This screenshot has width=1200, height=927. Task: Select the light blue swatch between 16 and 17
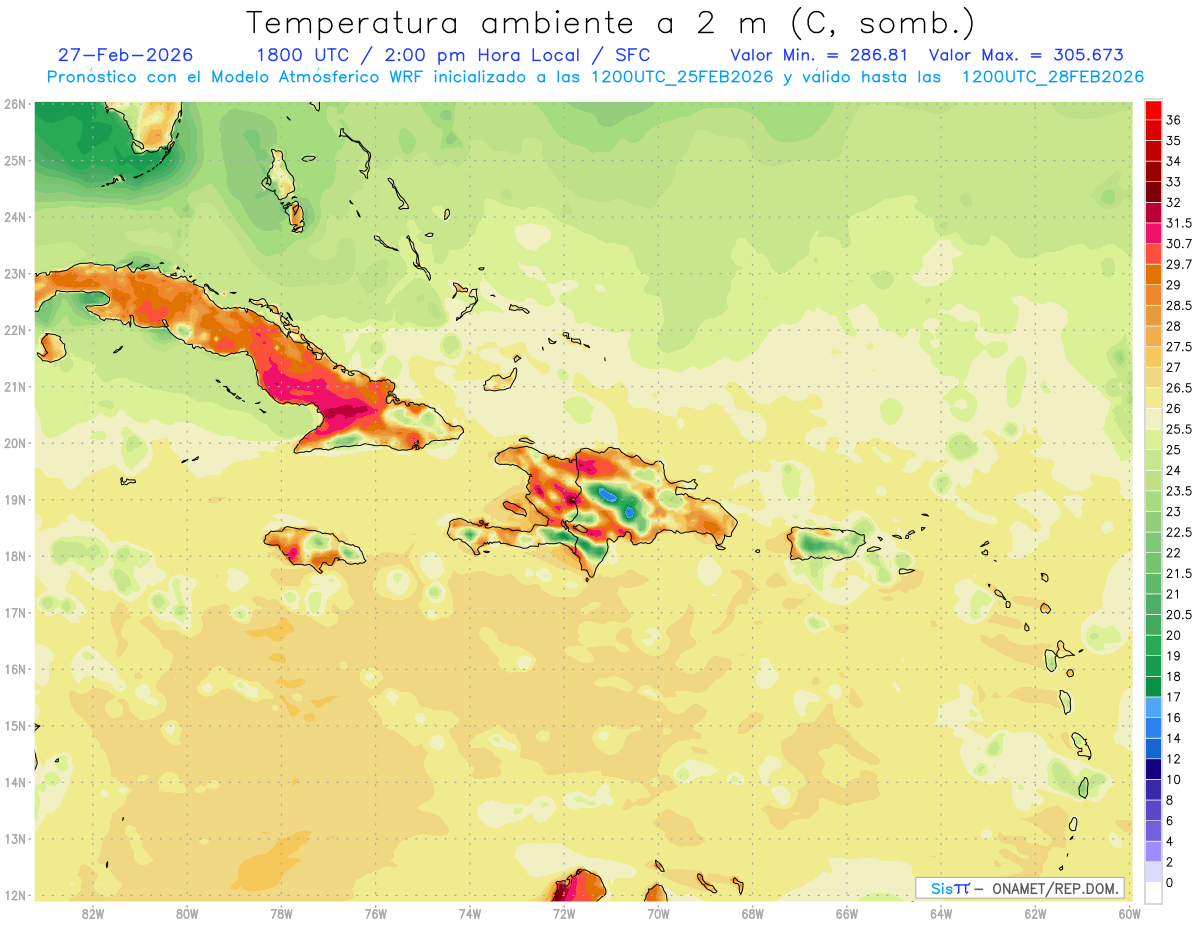1153,707
